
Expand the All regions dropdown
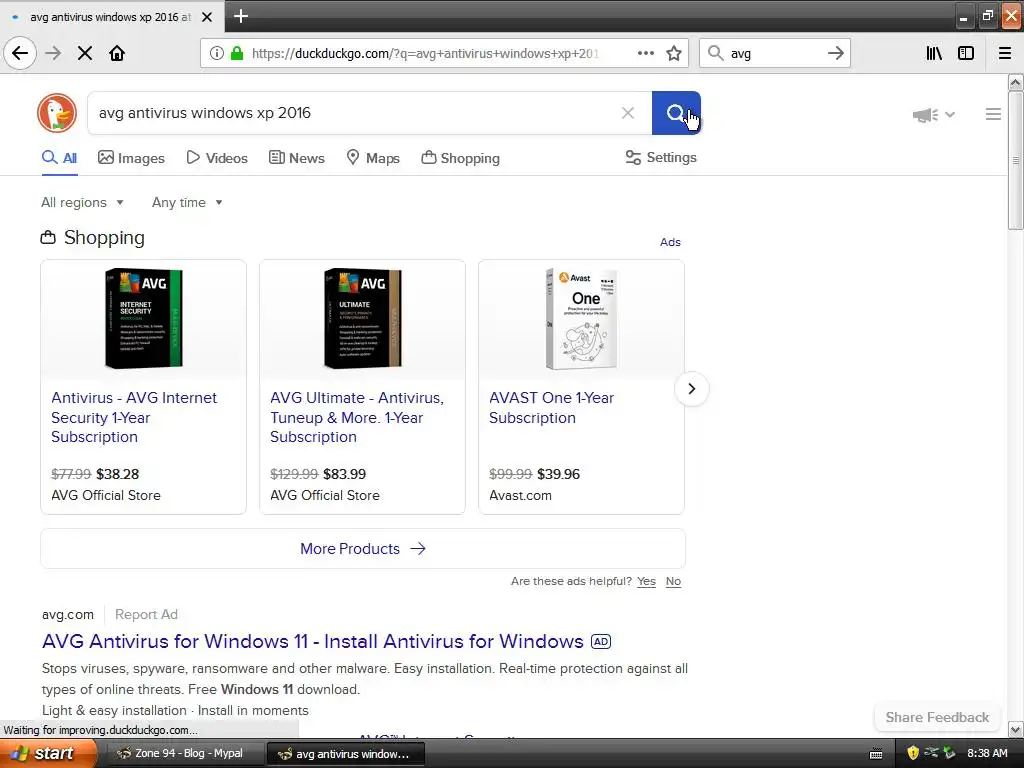[82, 202]
